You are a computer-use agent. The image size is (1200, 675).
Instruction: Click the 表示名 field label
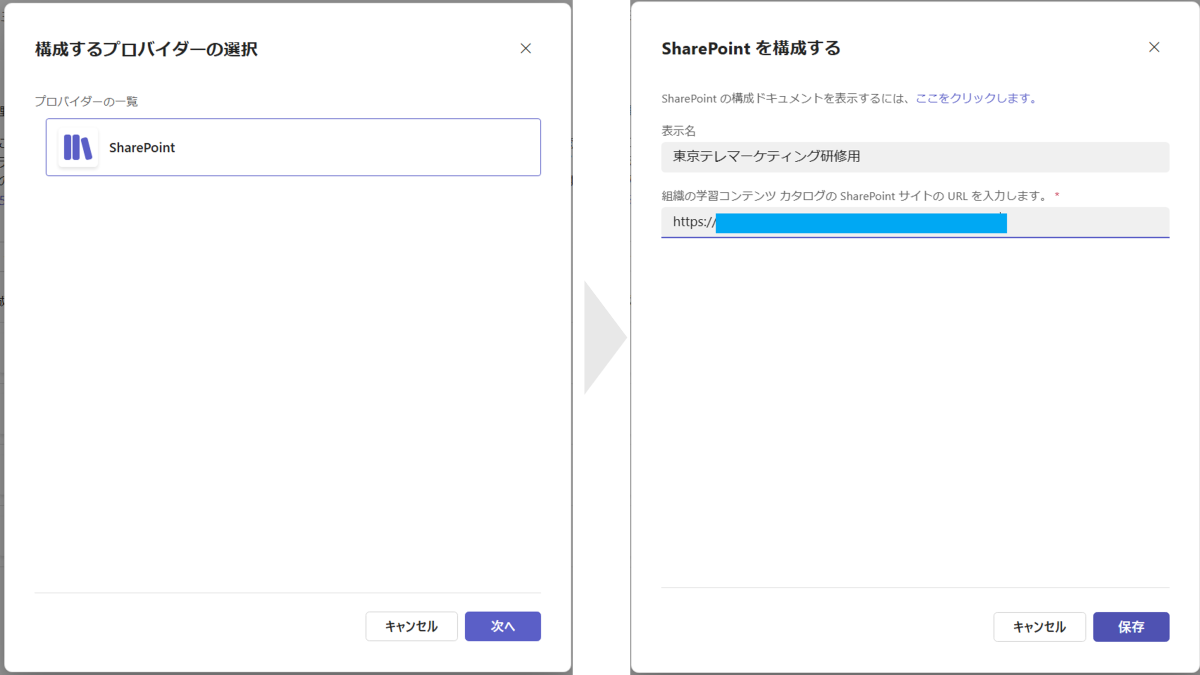pyautogui.click(x=678, y=131)
